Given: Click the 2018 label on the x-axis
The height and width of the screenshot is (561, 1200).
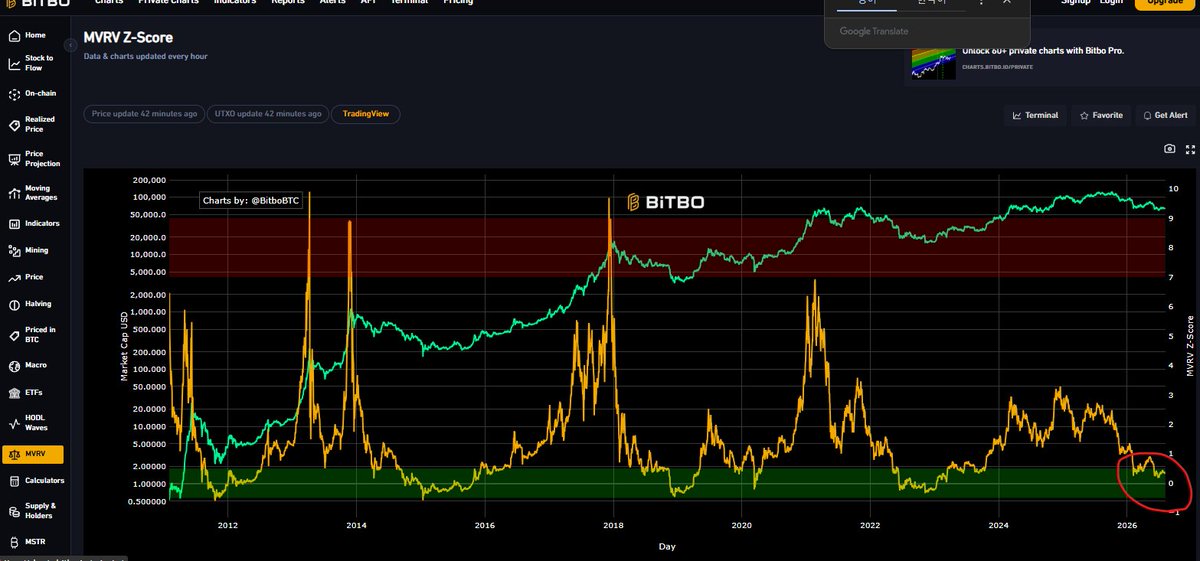Looking at the screenshot, I should coord(613,525).
